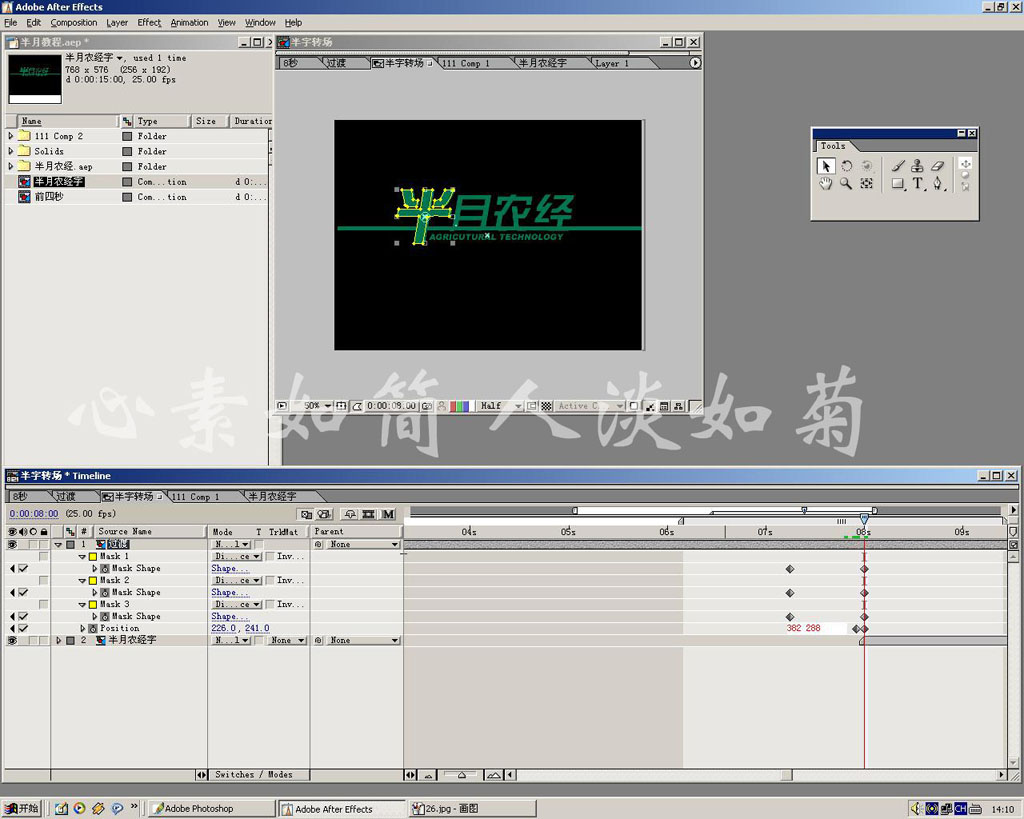Expand the 半月农经.aep folder
1024x819 pixels.
(10, 166)
